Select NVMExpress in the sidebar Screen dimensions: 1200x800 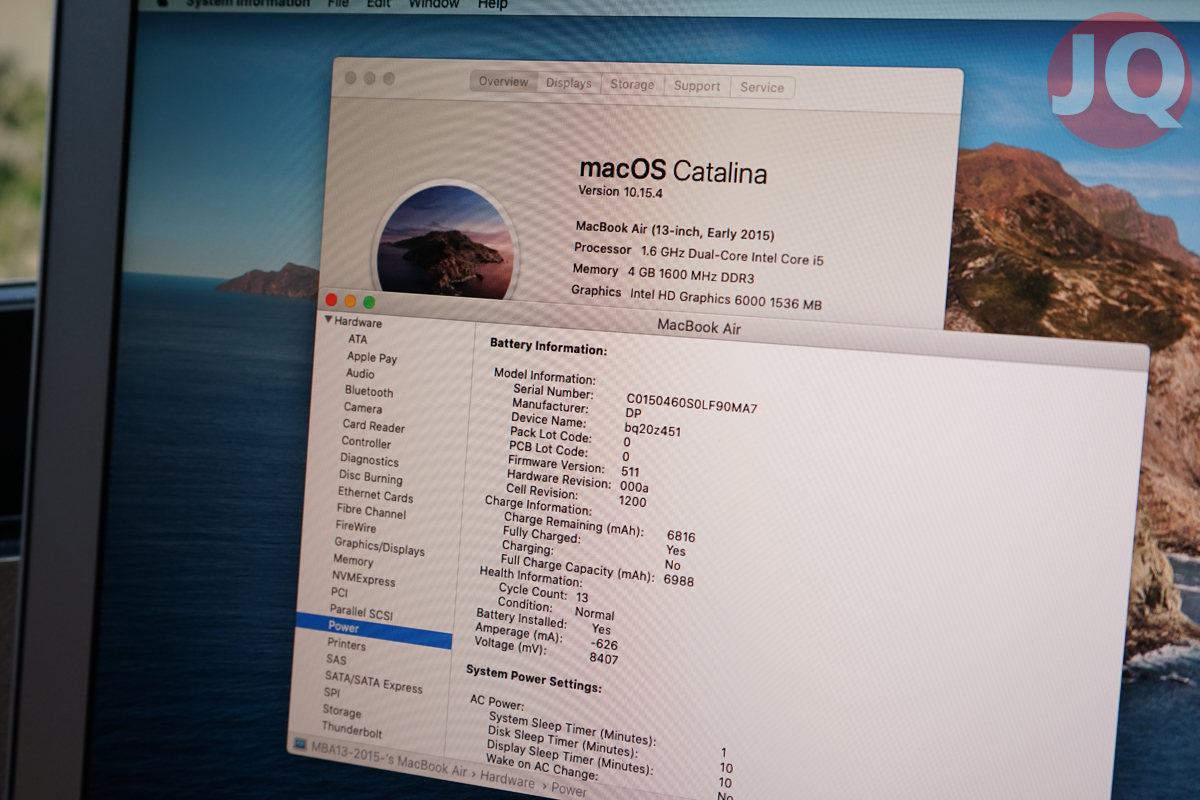coord(363,578)
